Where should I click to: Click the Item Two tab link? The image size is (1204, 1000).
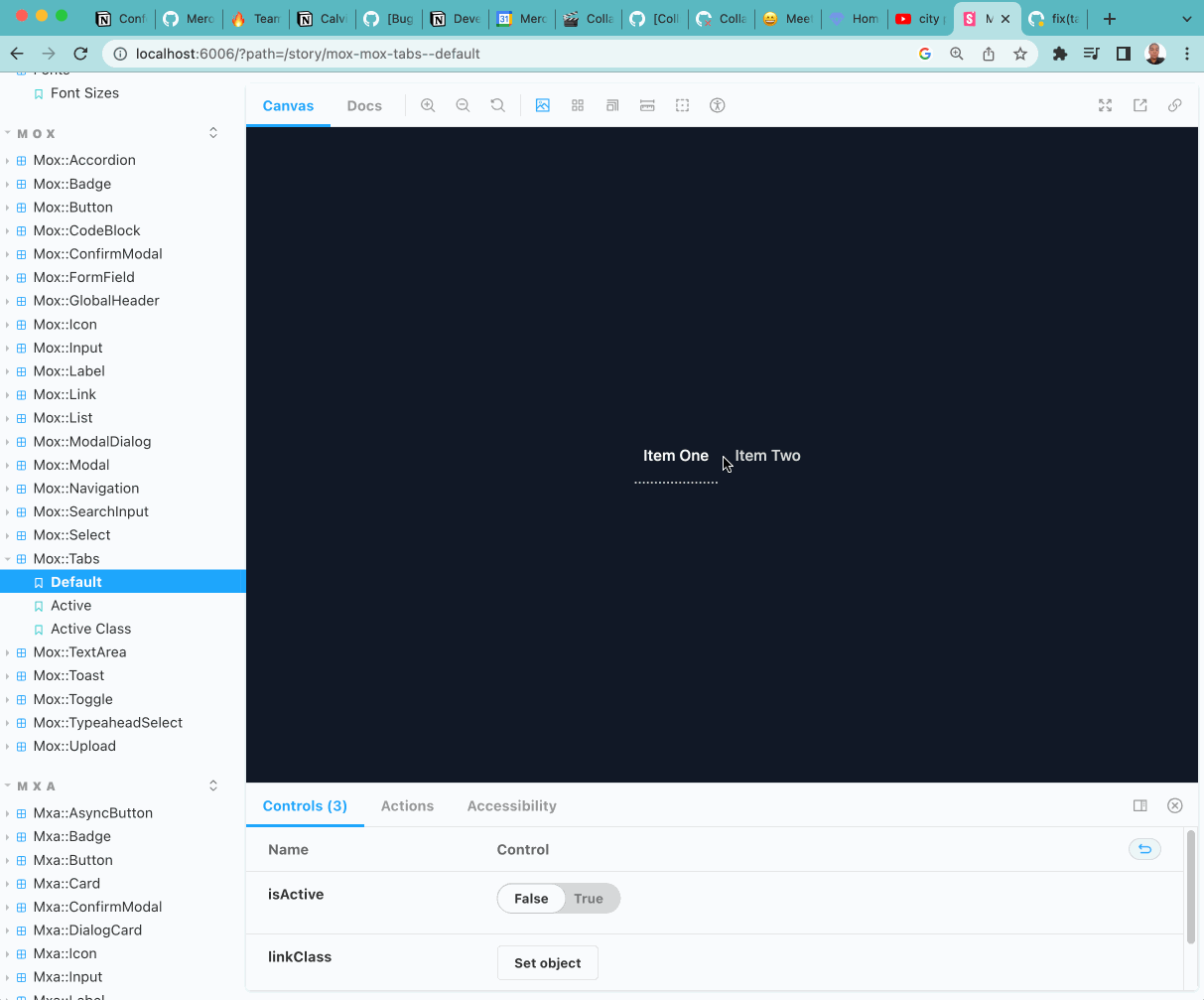767,456
